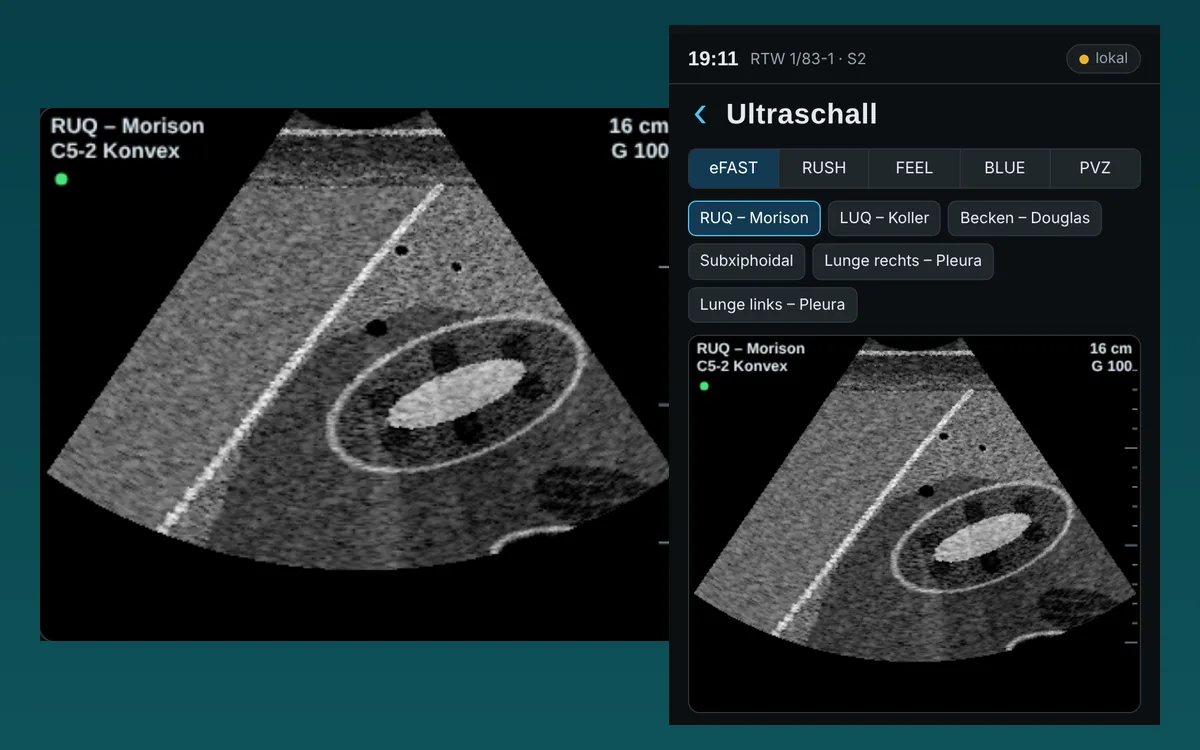This screenshot has width=1200, height=750.
Task: Click the 16 cm depth label in the panel image
Action: click(x=1110, y=349)
